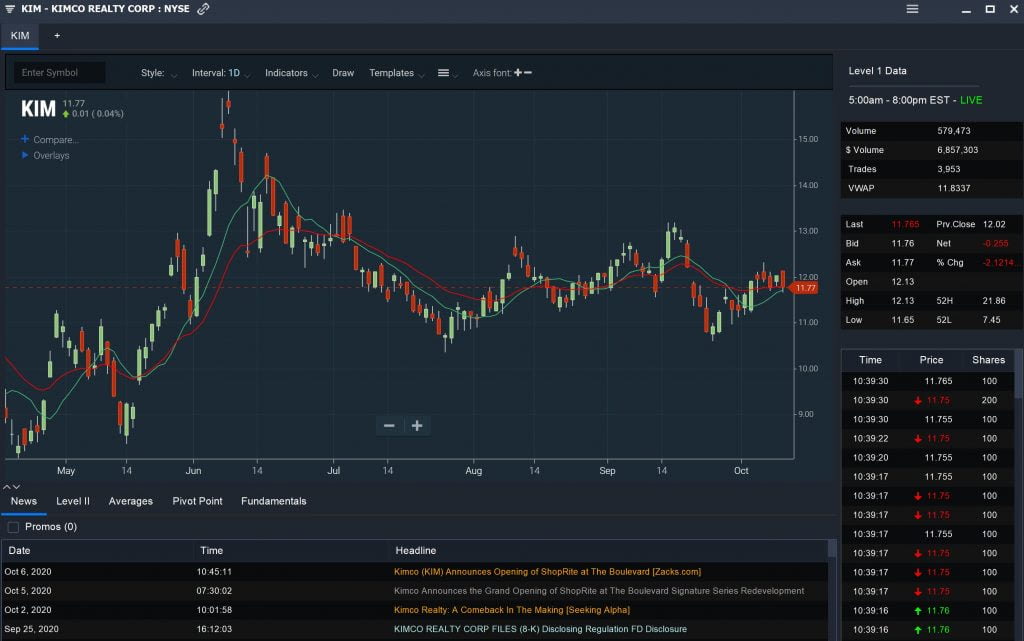
Task: Expand Overlays with the blue triangle
Action: (25, 155)
